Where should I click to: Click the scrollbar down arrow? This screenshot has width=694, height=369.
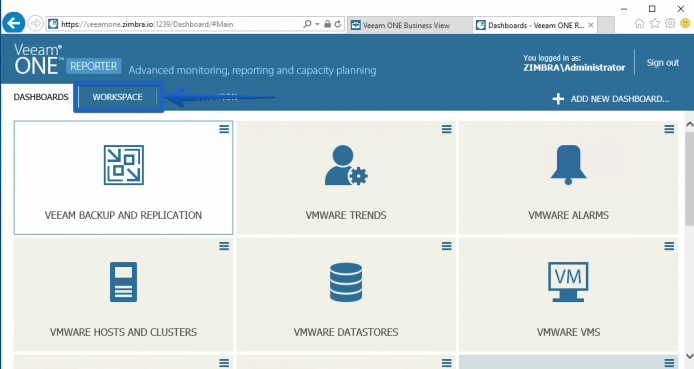coord(689,356)
